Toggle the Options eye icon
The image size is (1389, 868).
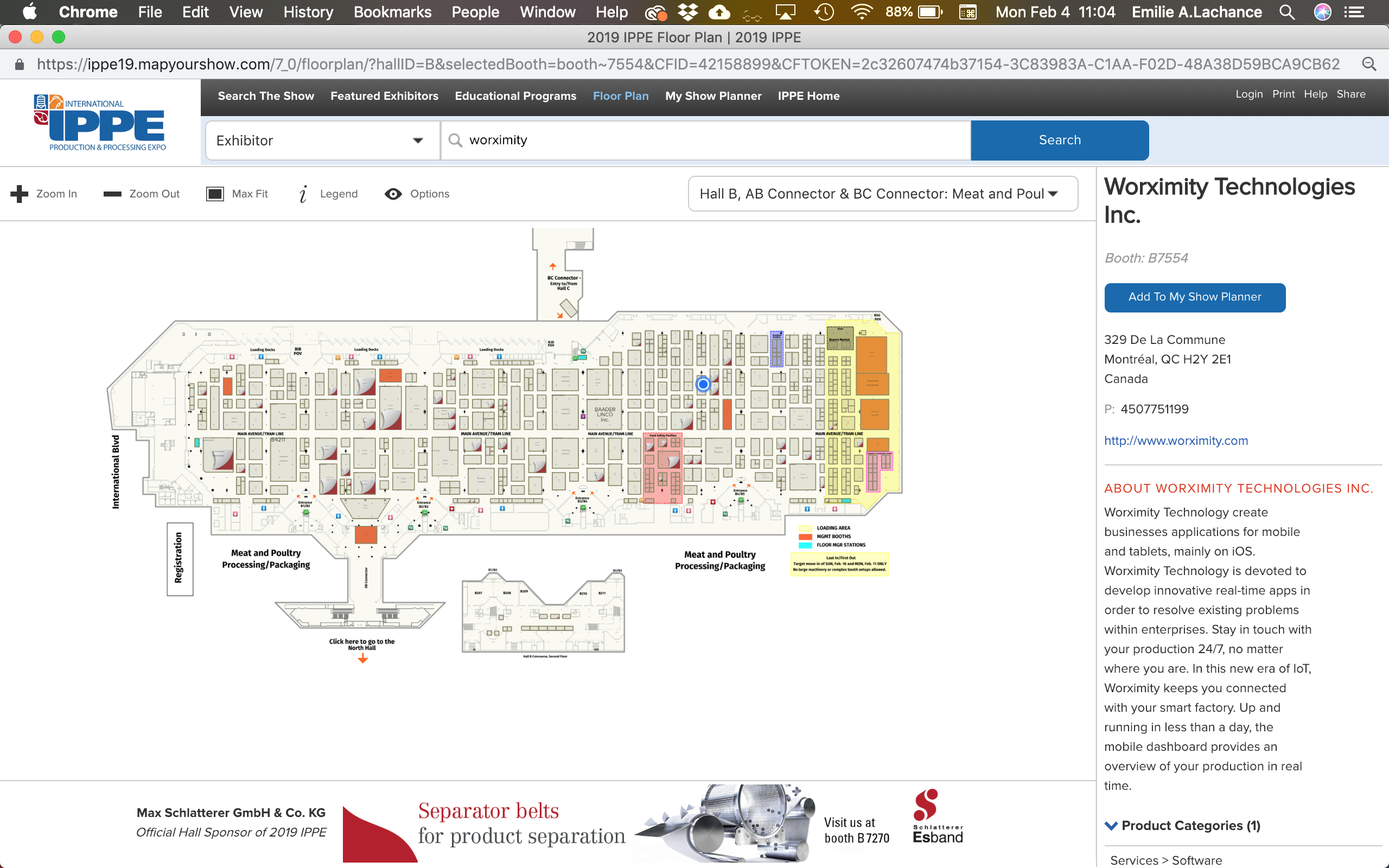click(x=393, y=194)
